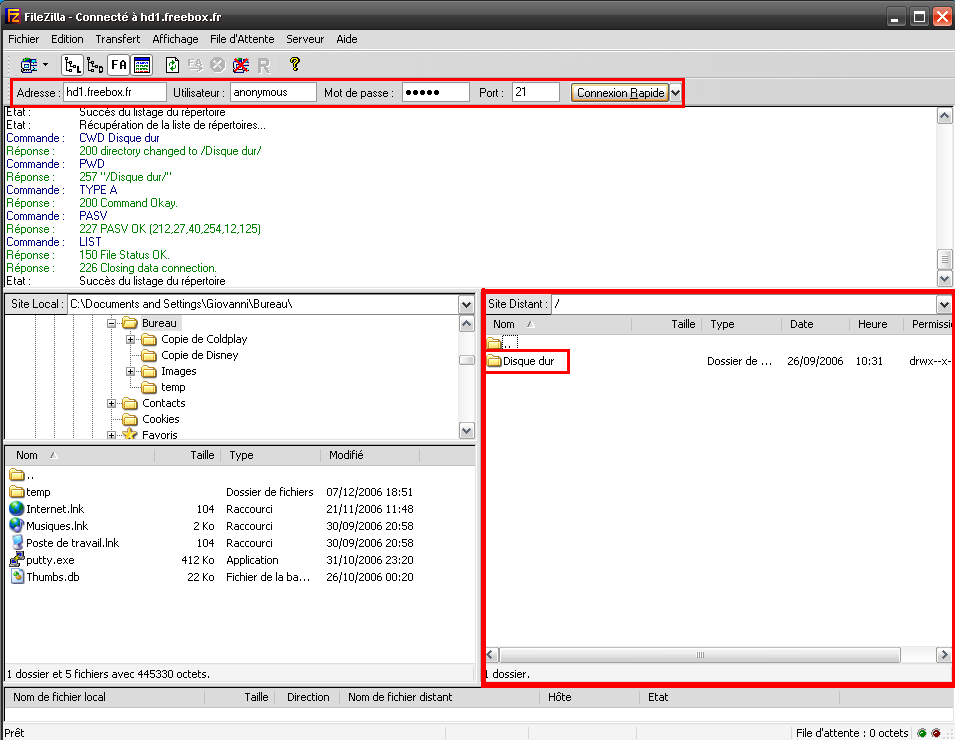This screenshot has height=740, width=955.
Task: Click the local parent directory '..' folder
Action: point(23,475)
